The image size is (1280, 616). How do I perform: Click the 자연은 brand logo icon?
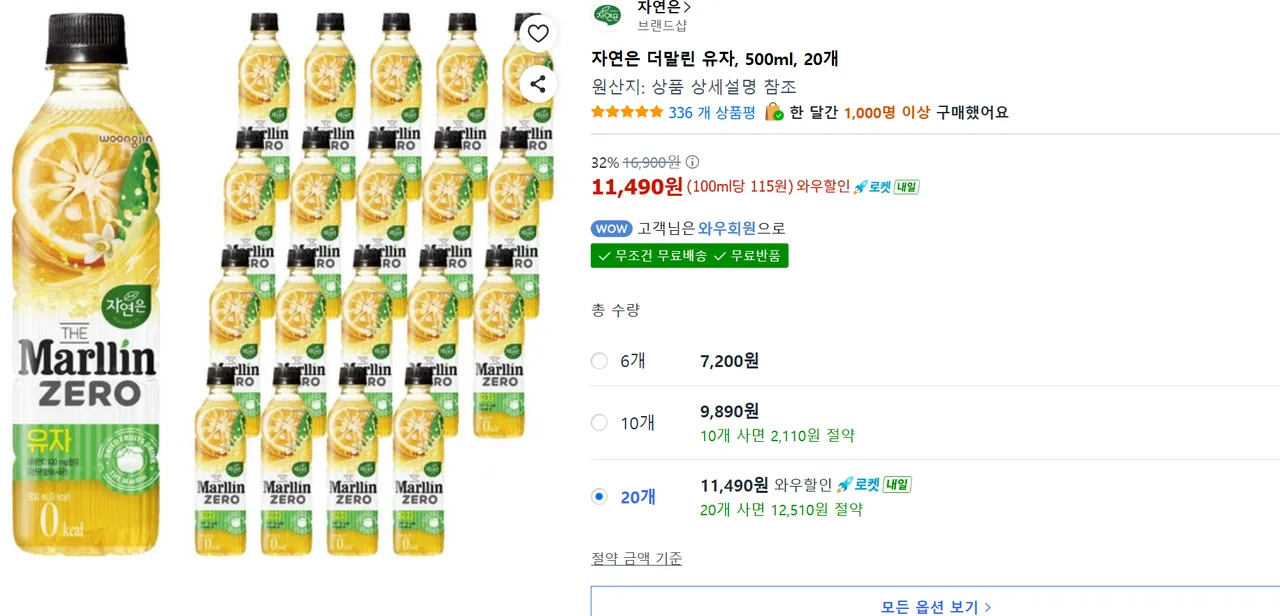607,14
